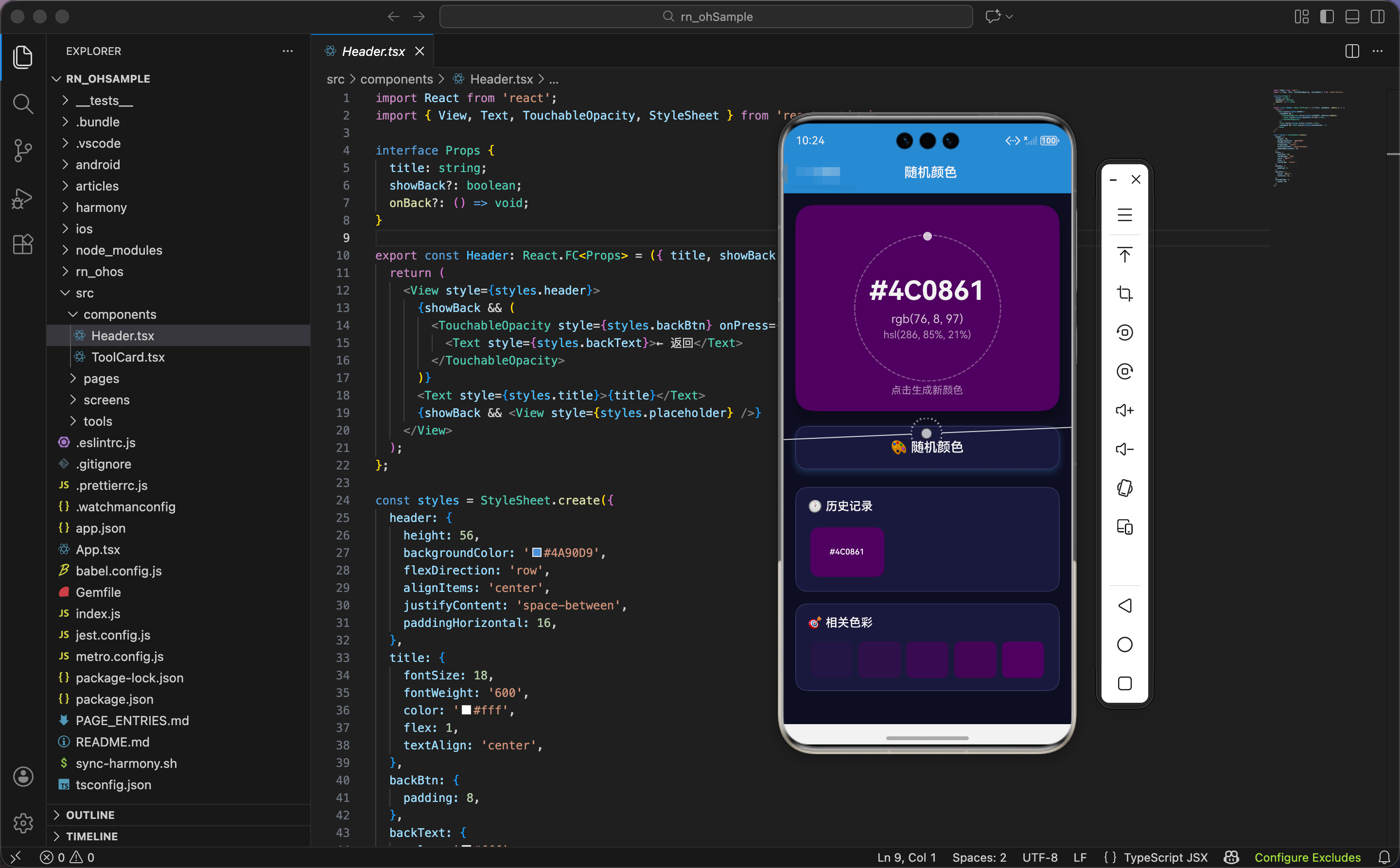Click the 随机颜色 button in emulator
1400x868 pixels.
pos(927,447)
